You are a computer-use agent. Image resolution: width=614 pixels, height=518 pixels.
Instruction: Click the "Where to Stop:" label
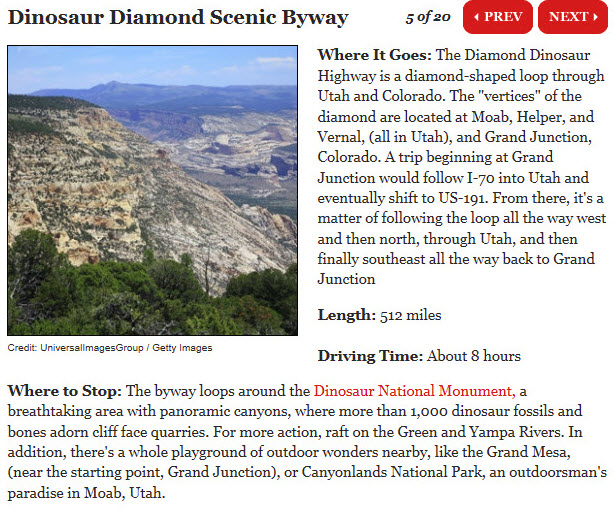(x=64, y=391)
